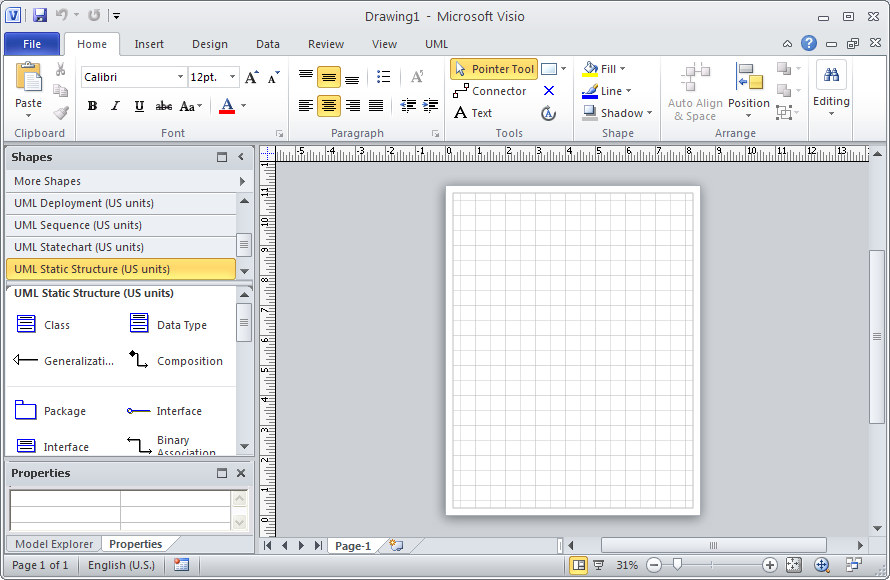The height and width of the screenshot is (580, 890).
Task: Select the Pointer Tool
Action: (x=494, y=69)
